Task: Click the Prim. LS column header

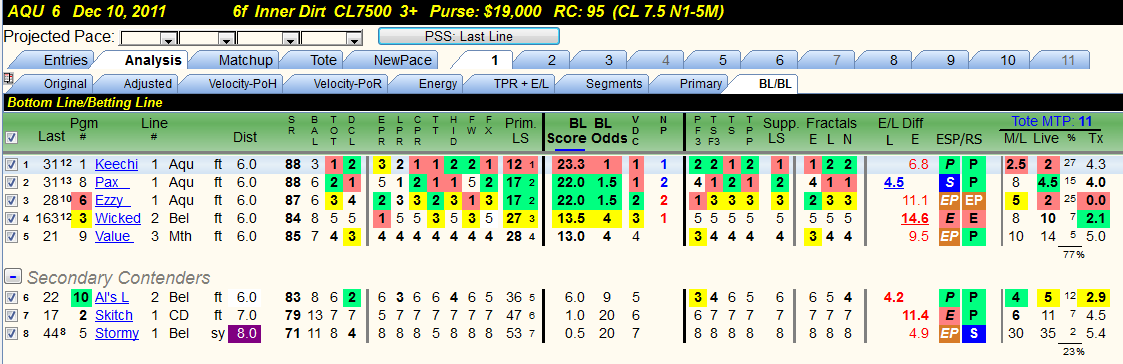Action: pyautogui.click(x=520, y=130)
